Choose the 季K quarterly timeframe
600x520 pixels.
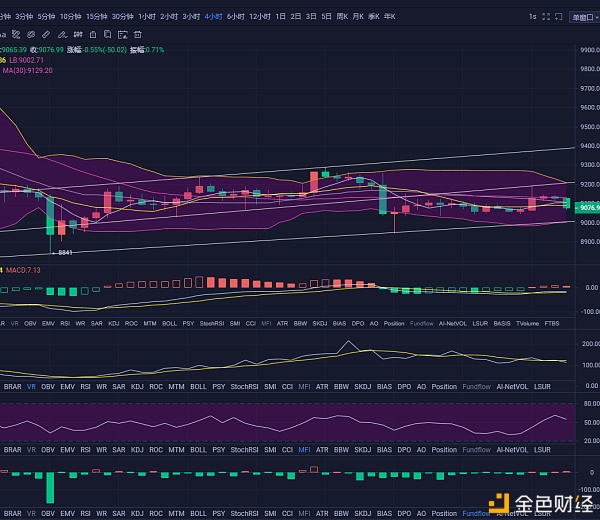(374, 17)
